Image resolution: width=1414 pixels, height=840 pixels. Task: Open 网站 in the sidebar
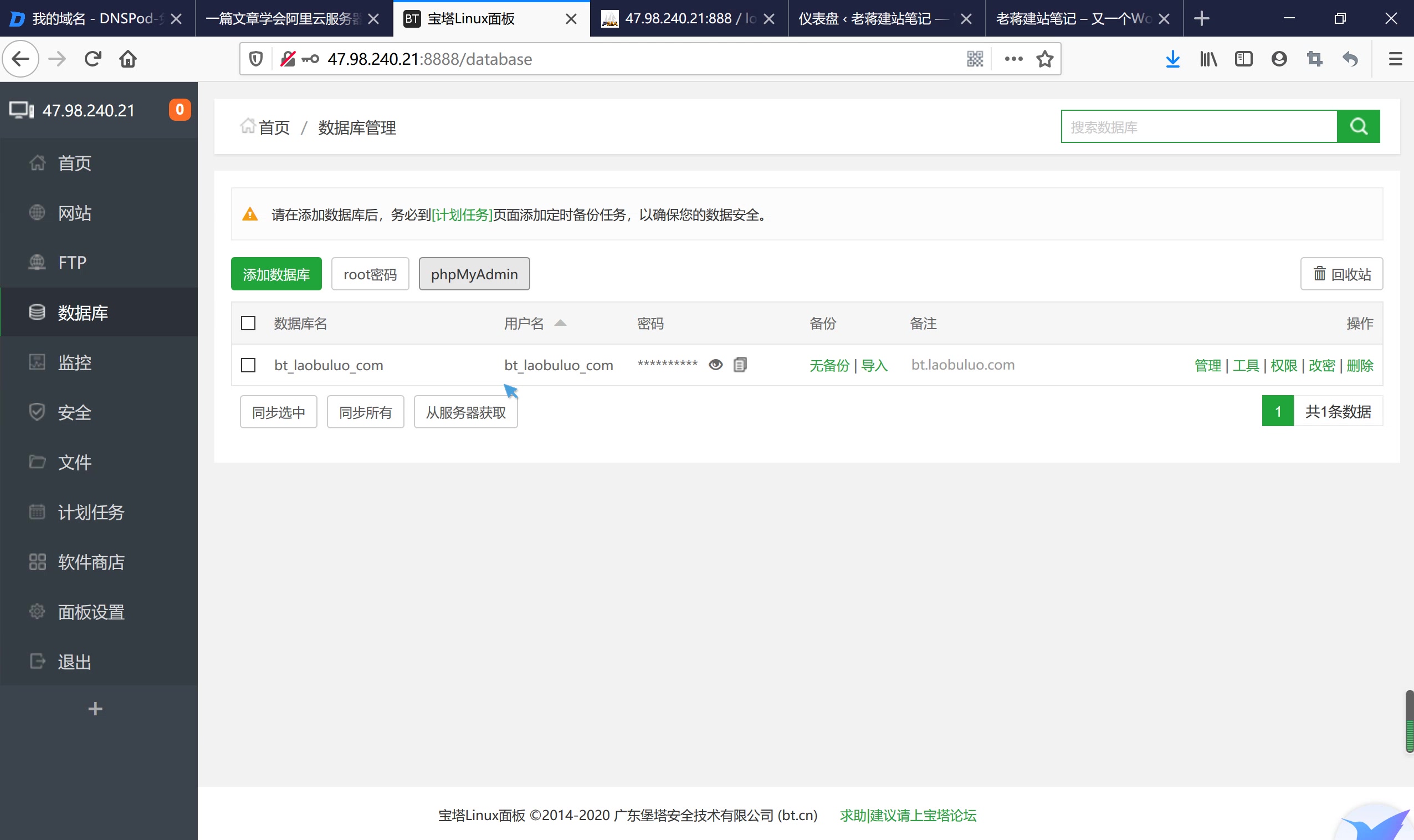pyautogui.click(x=99, y=213)
